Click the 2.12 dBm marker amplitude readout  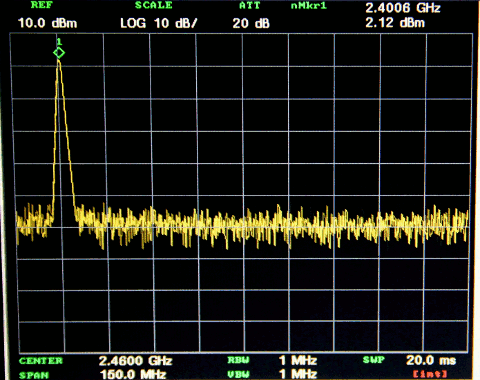395,23
